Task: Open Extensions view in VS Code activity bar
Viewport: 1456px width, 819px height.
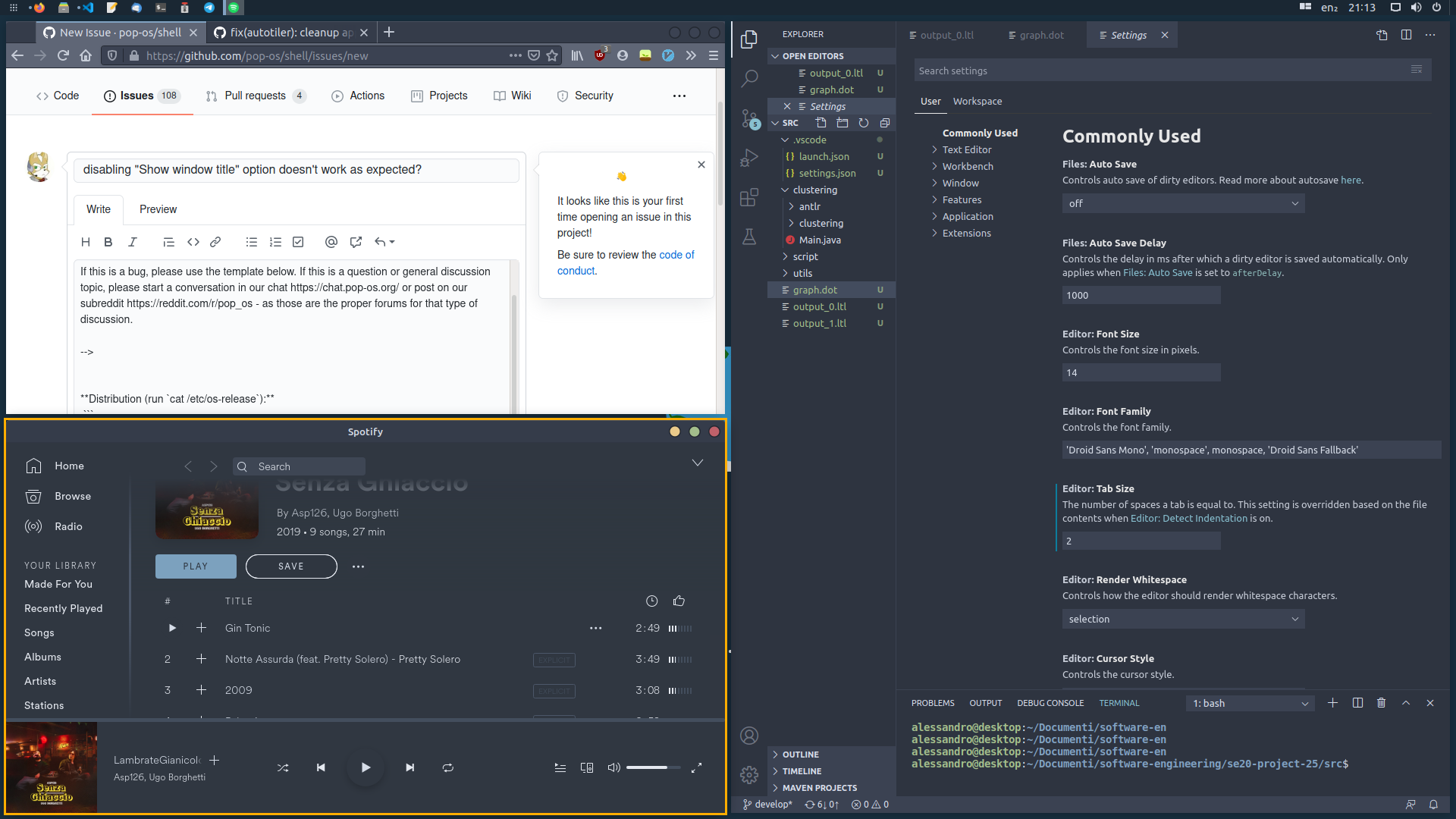Action: click(x=749, y=197)
